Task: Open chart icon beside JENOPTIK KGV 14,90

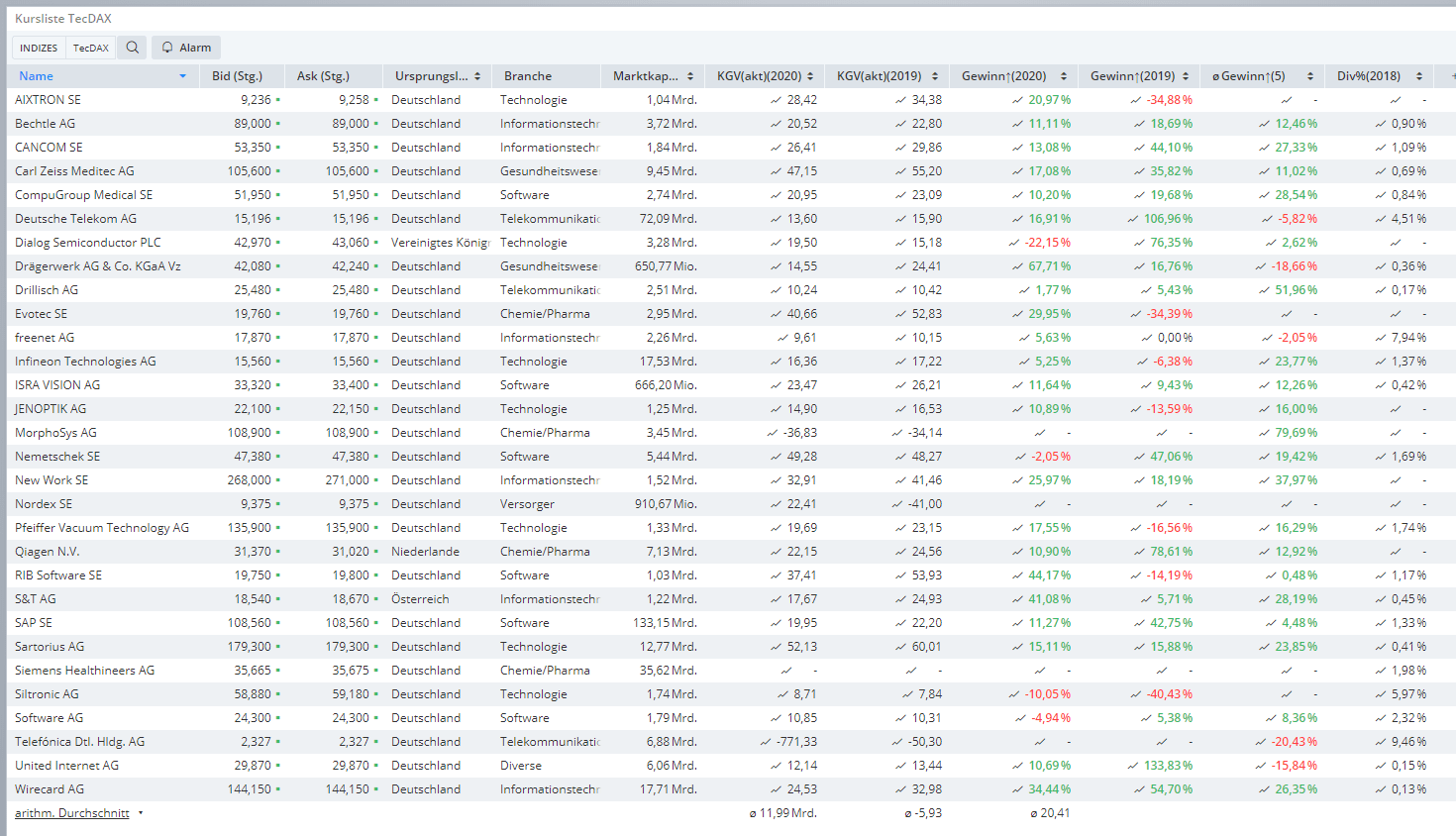Action: click(777, 409)
